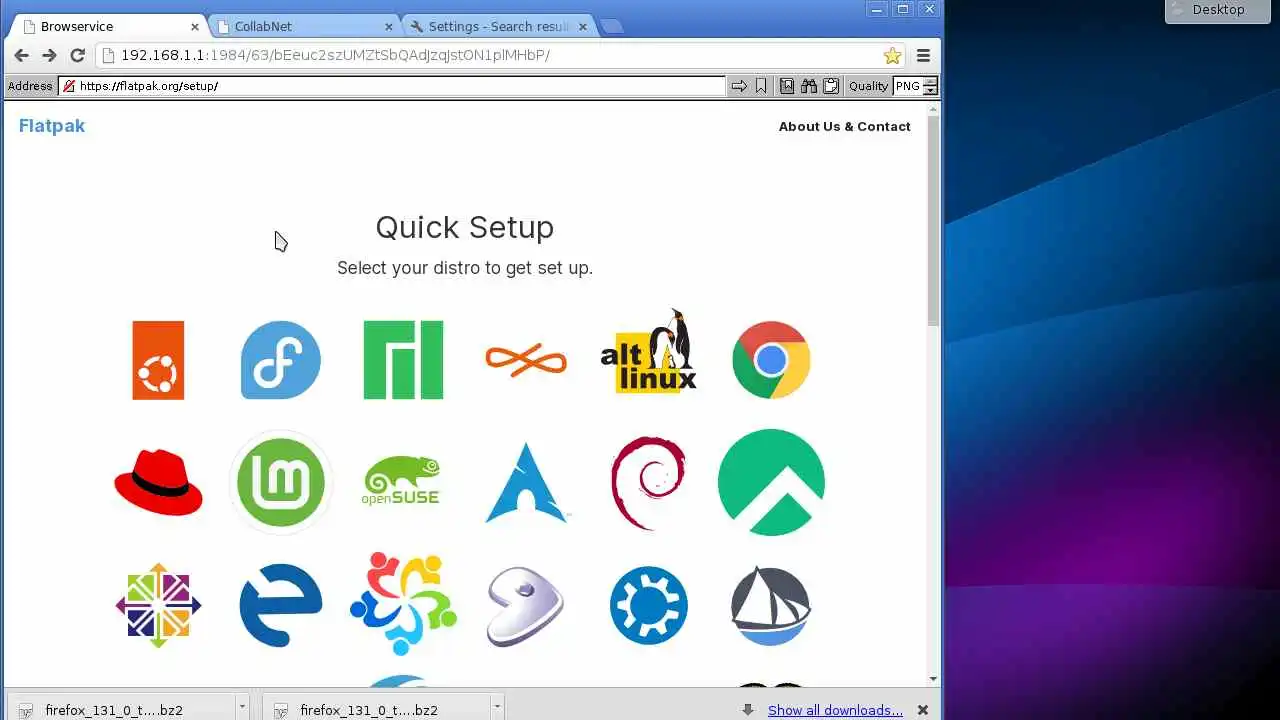
Task: Switch to Settings - Search results tab
Action: (499, 26)
